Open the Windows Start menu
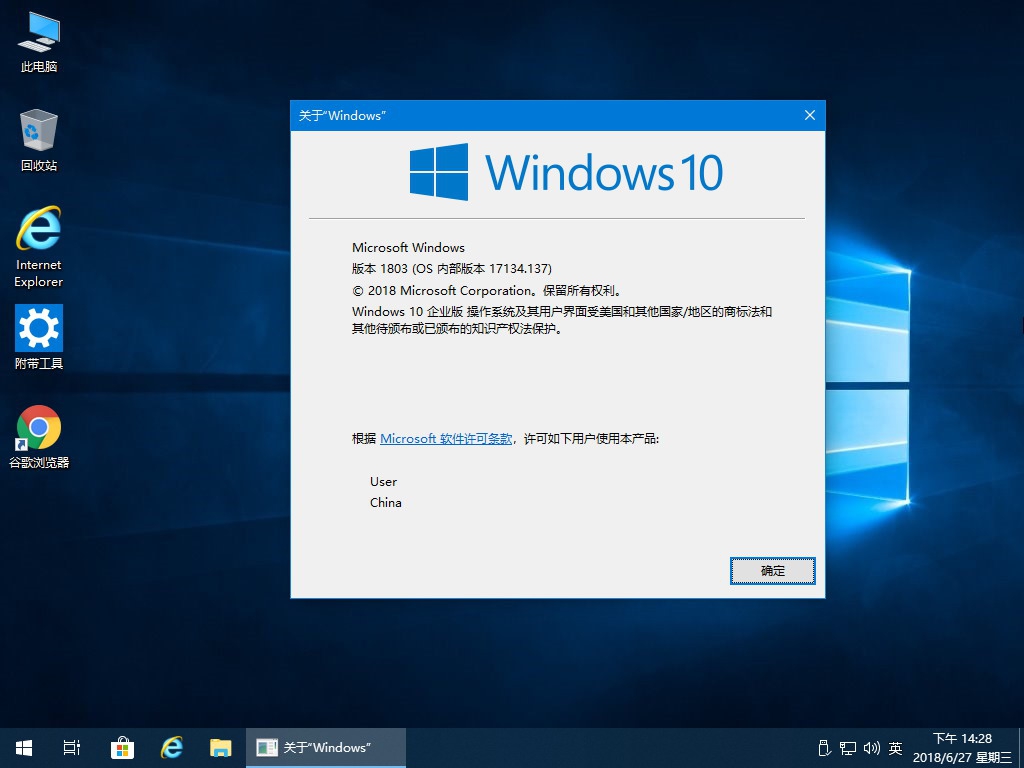 pos(24,748)
